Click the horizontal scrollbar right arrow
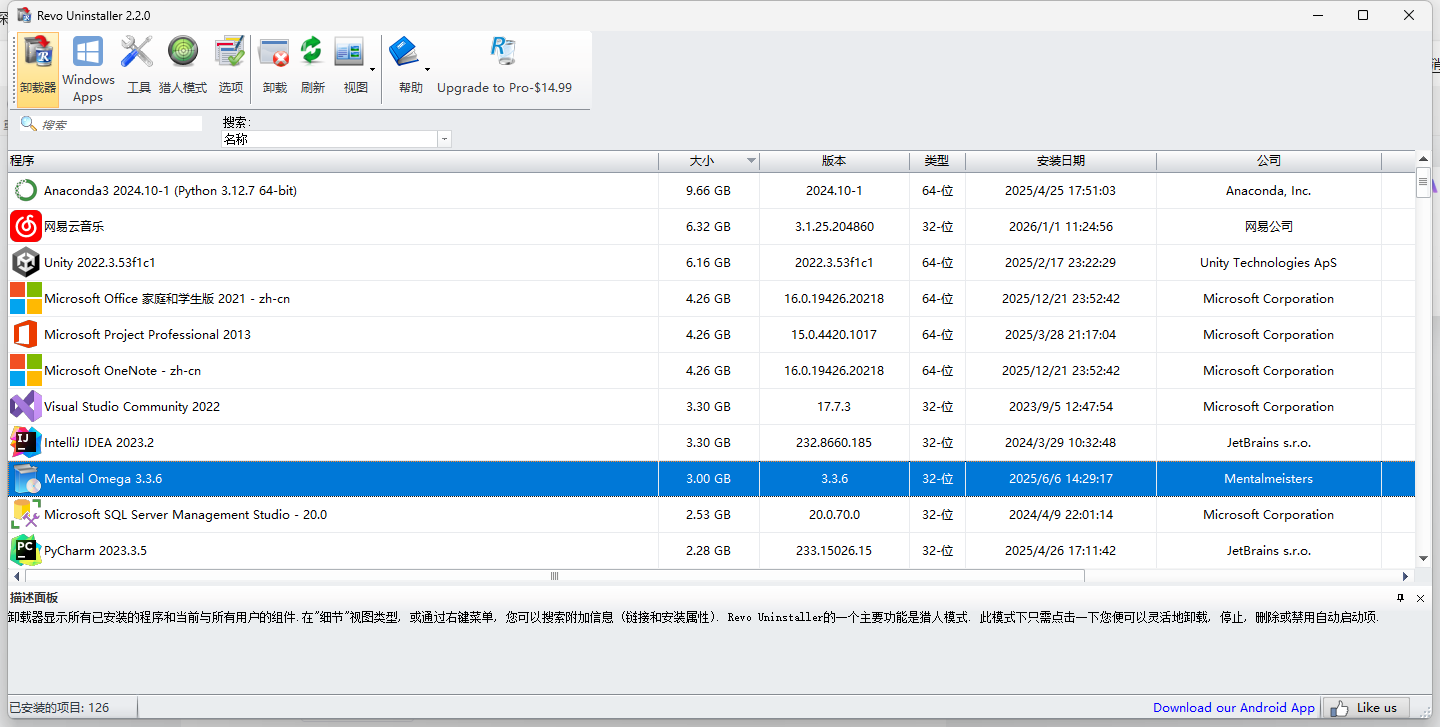This screenshot has width=1440, height=727. (1406, 576)
